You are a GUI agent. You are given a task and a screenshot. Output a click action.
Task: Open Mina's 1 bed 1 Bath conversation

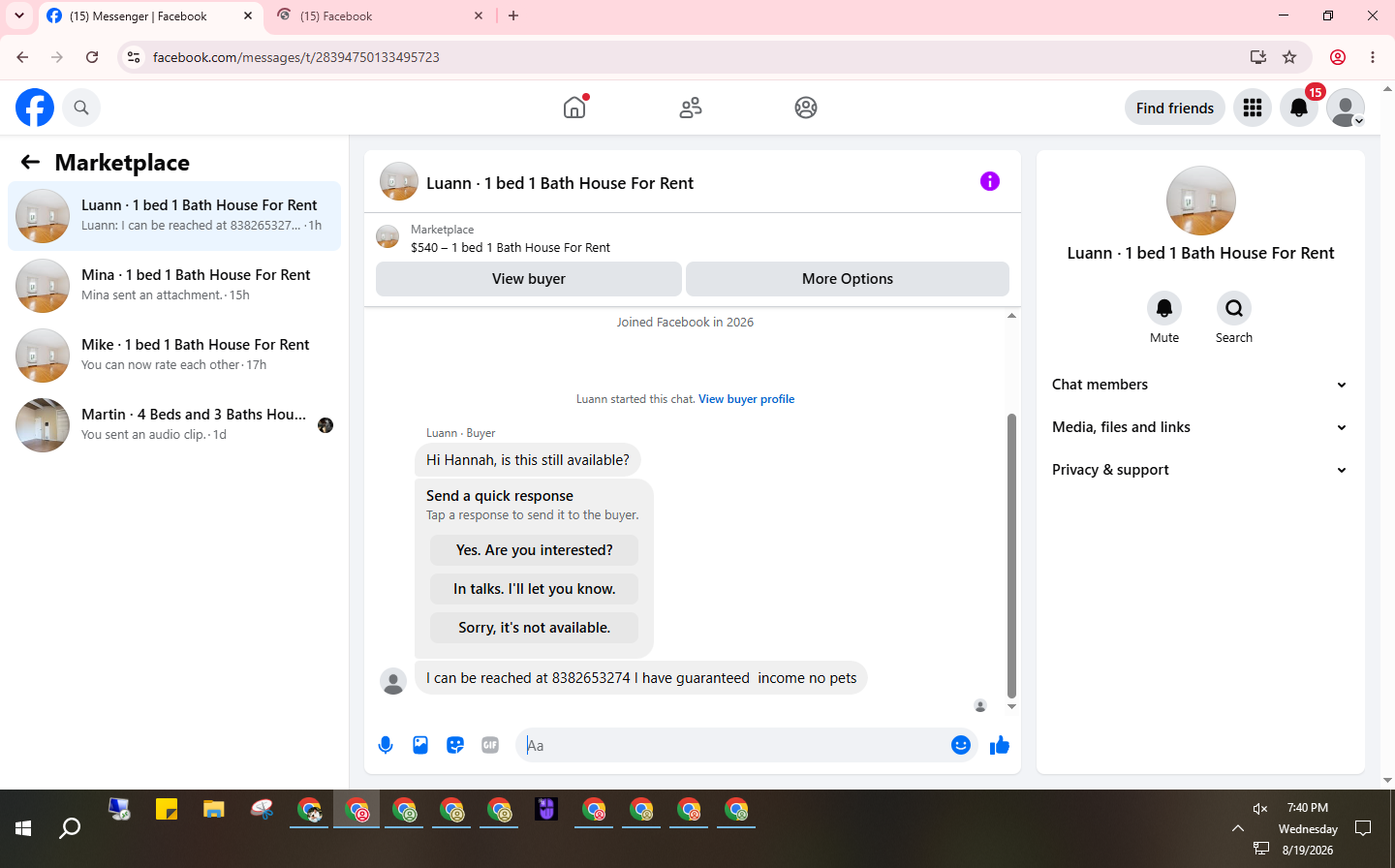[x=174, y=286]
